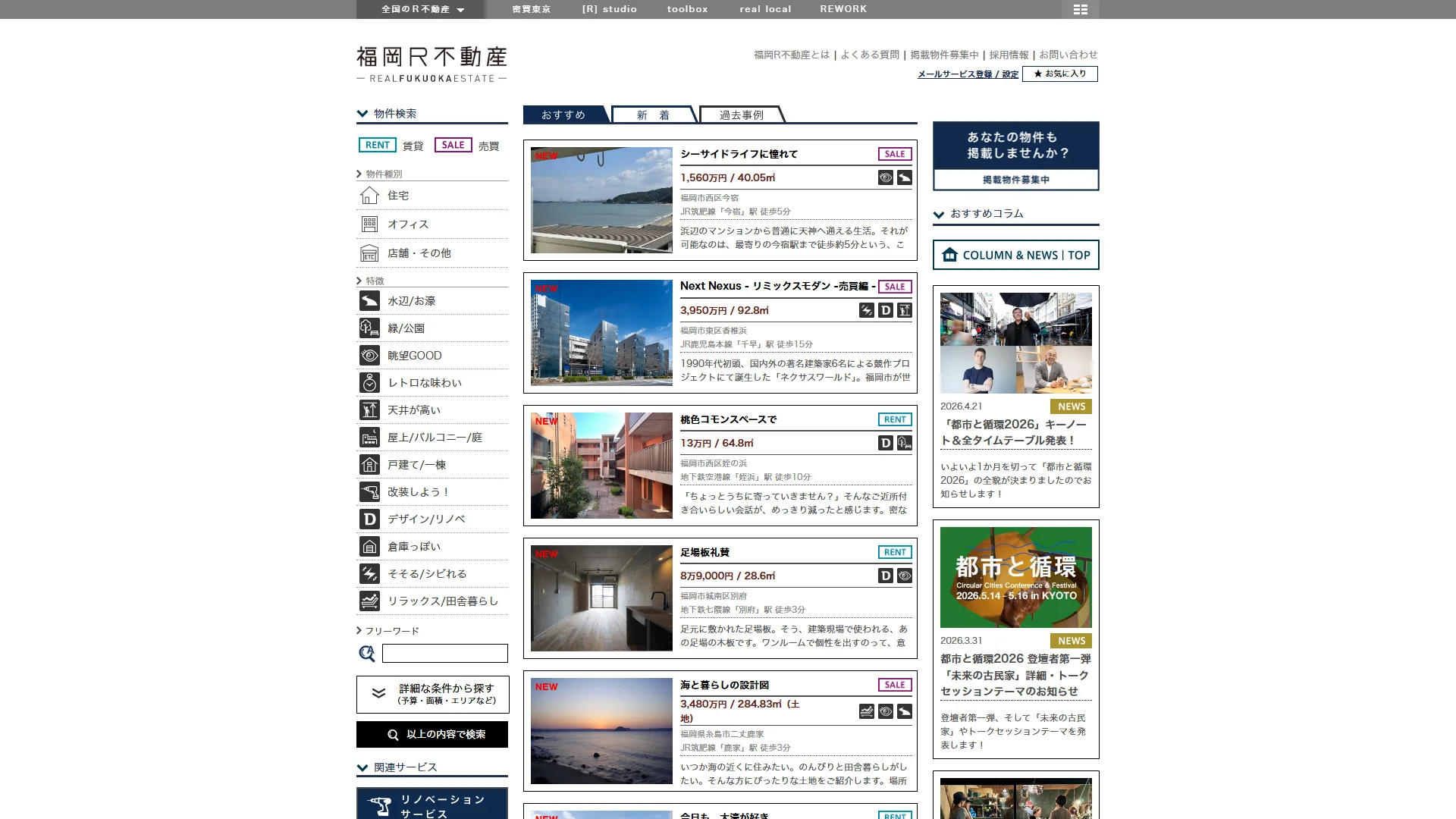
Task: Click the freeword search input field
Action: tap(445, 653)
